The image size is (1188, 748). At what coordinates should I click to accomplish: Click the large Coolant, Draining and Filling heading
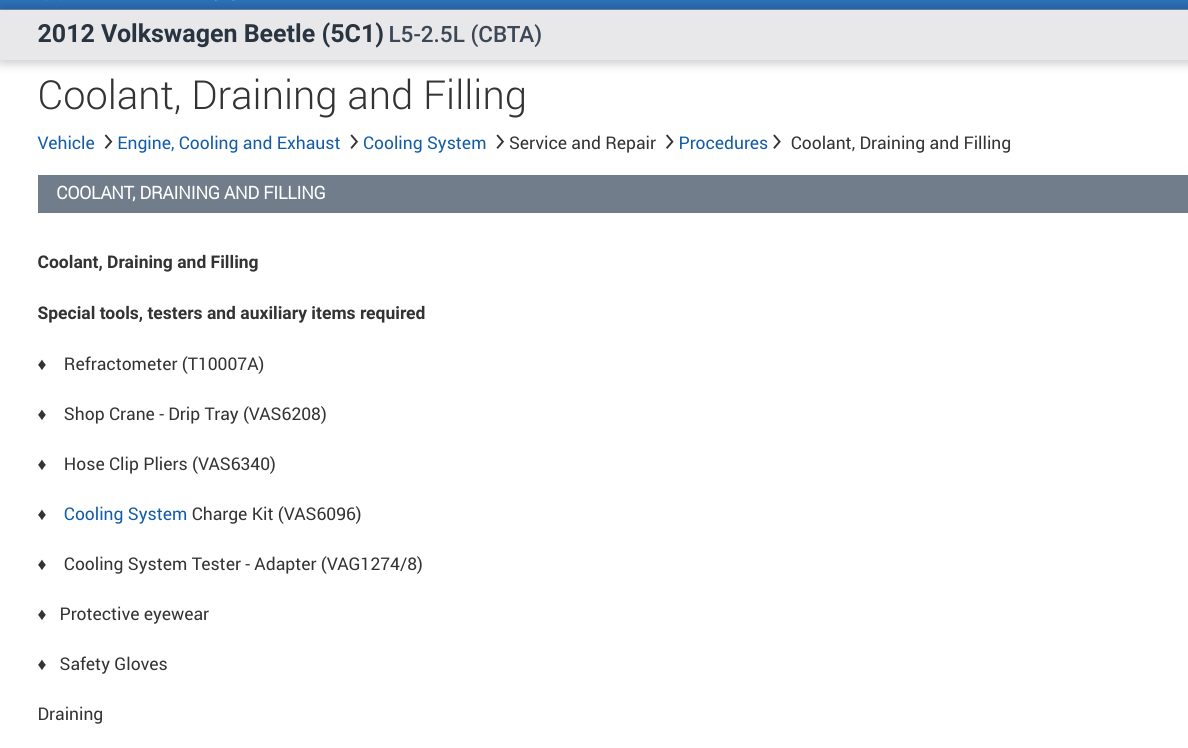[282, 96]
